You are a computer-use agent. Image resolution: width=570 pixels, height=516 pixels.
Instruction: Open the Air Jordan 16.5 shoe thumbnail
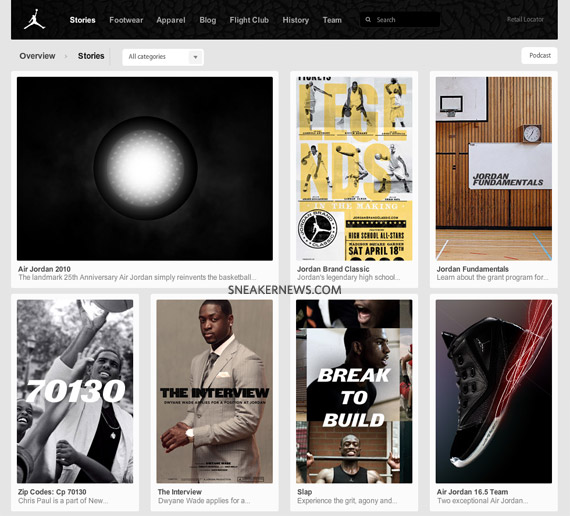[x=494, y=391]
